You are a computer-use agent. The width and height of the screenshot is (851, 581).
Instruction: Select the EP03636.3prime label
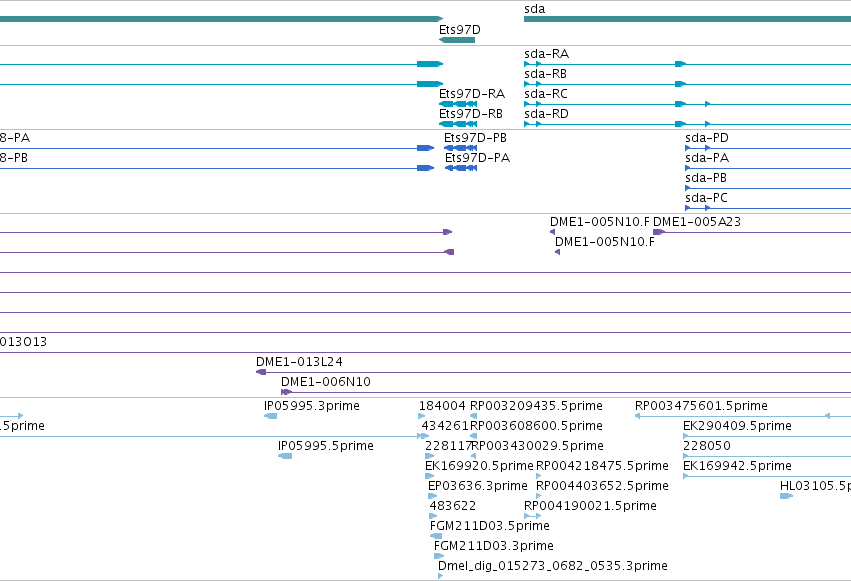[x=478, y=486]
